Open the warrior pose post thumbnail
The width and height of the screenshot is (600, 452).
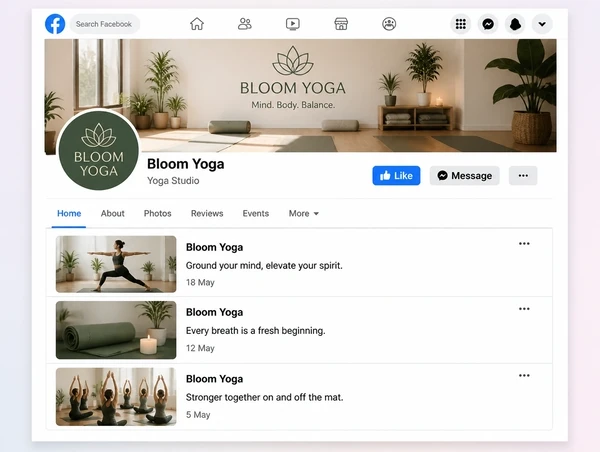point(116,264)
